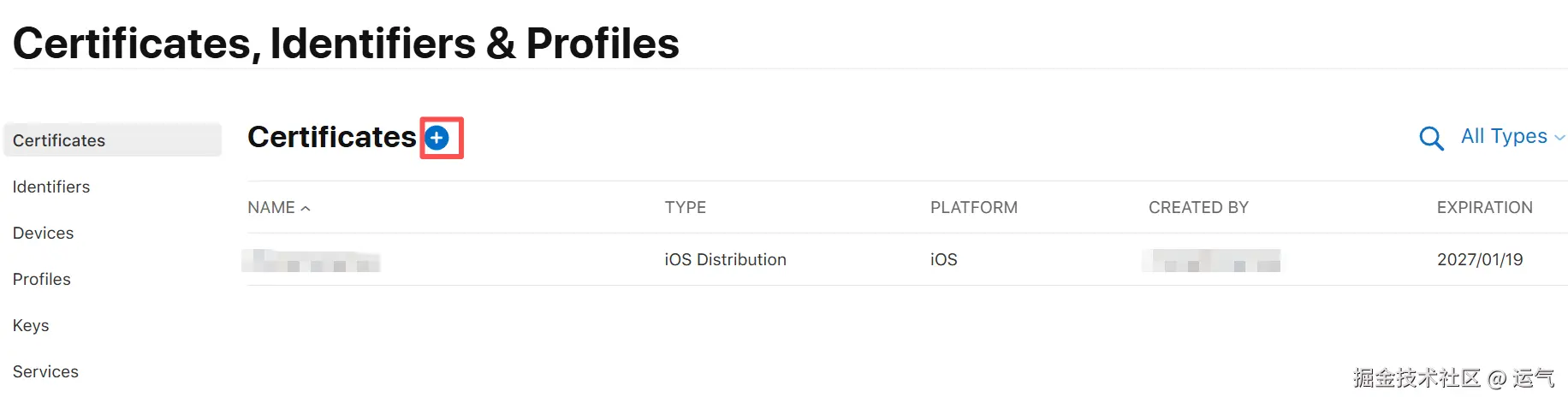This screenshot has width=1568, height=403.
Task: Click the chevron beside All Types
Action: (1559, 138)
